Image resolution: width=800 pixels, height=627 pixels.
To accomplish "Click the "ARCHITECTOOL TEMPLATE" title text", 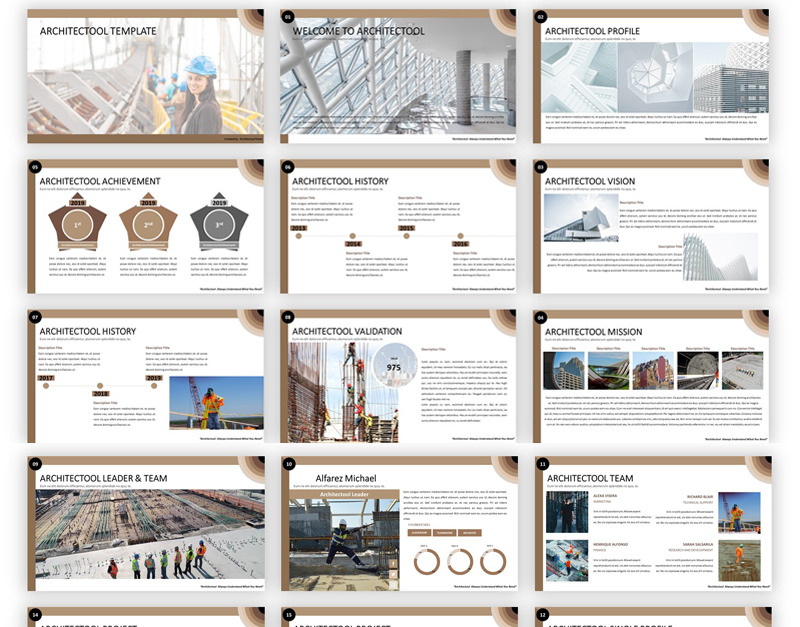I will coord(98,31).
